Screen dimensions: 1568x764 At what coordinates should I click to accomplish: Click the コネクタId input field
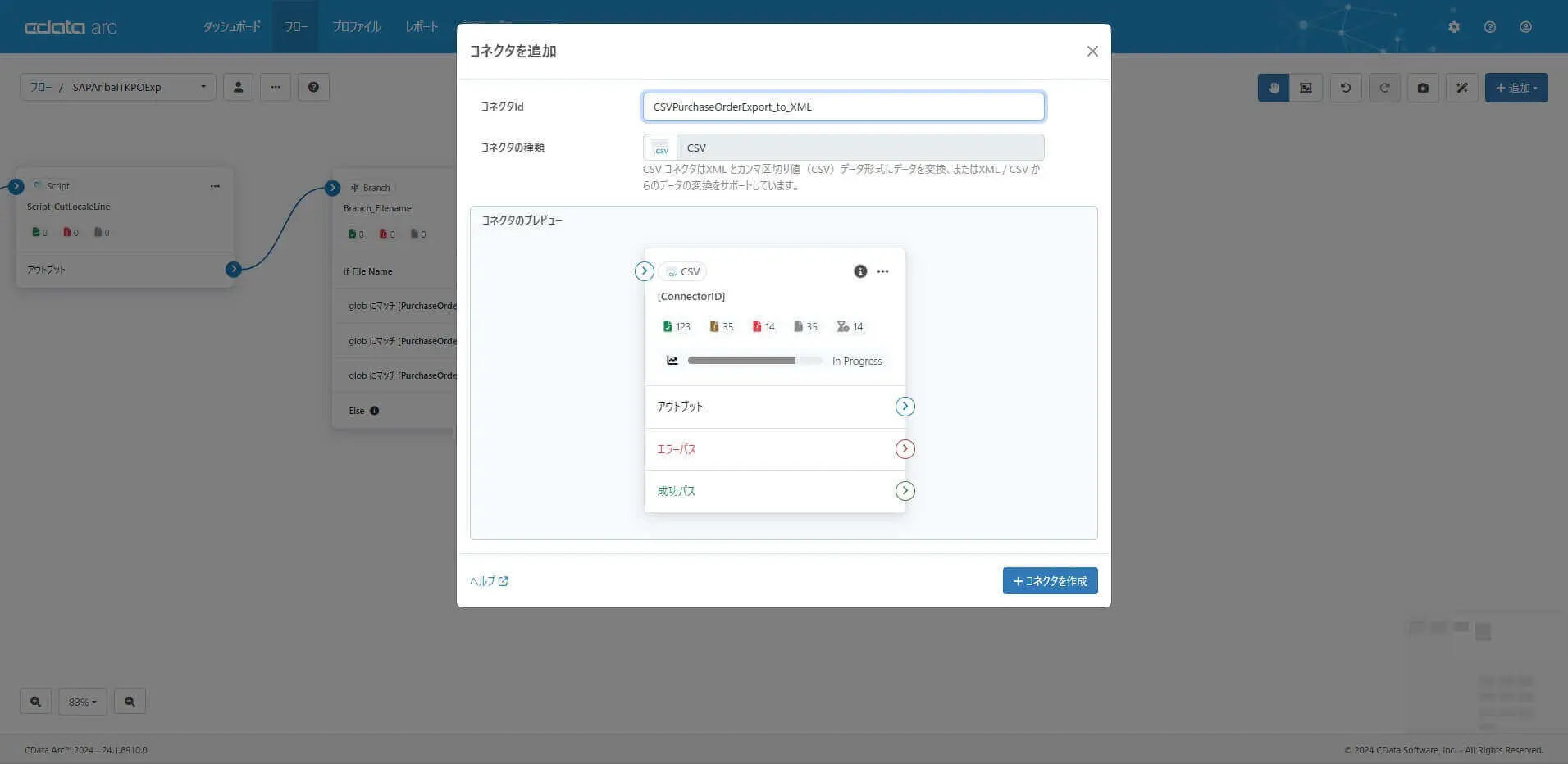pyautogui.click(x=844, y=107)
